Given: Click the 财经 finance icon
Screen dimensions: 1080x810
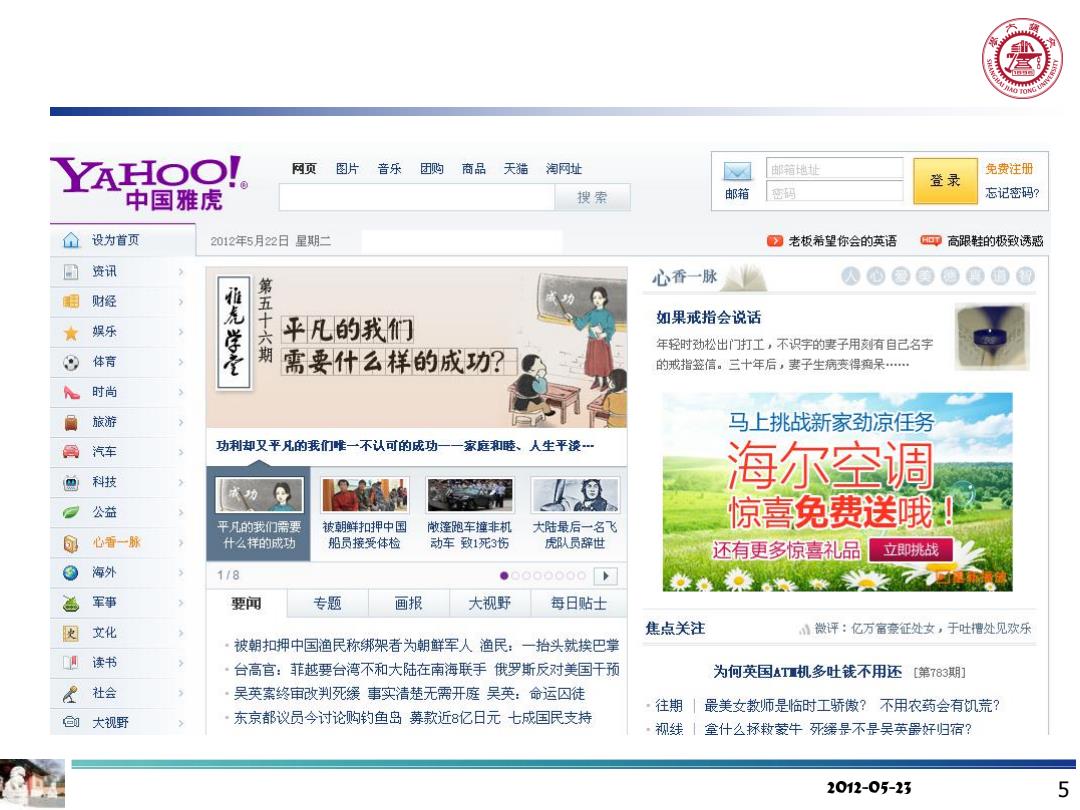Looking at the screenshot, I should pyautogui.click(x=71, y=302).
